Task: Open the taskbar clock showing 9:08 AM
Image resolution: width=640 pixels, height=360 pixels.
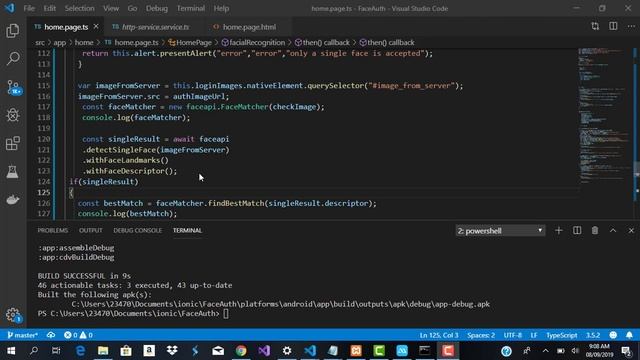Action: coord(600,351)
